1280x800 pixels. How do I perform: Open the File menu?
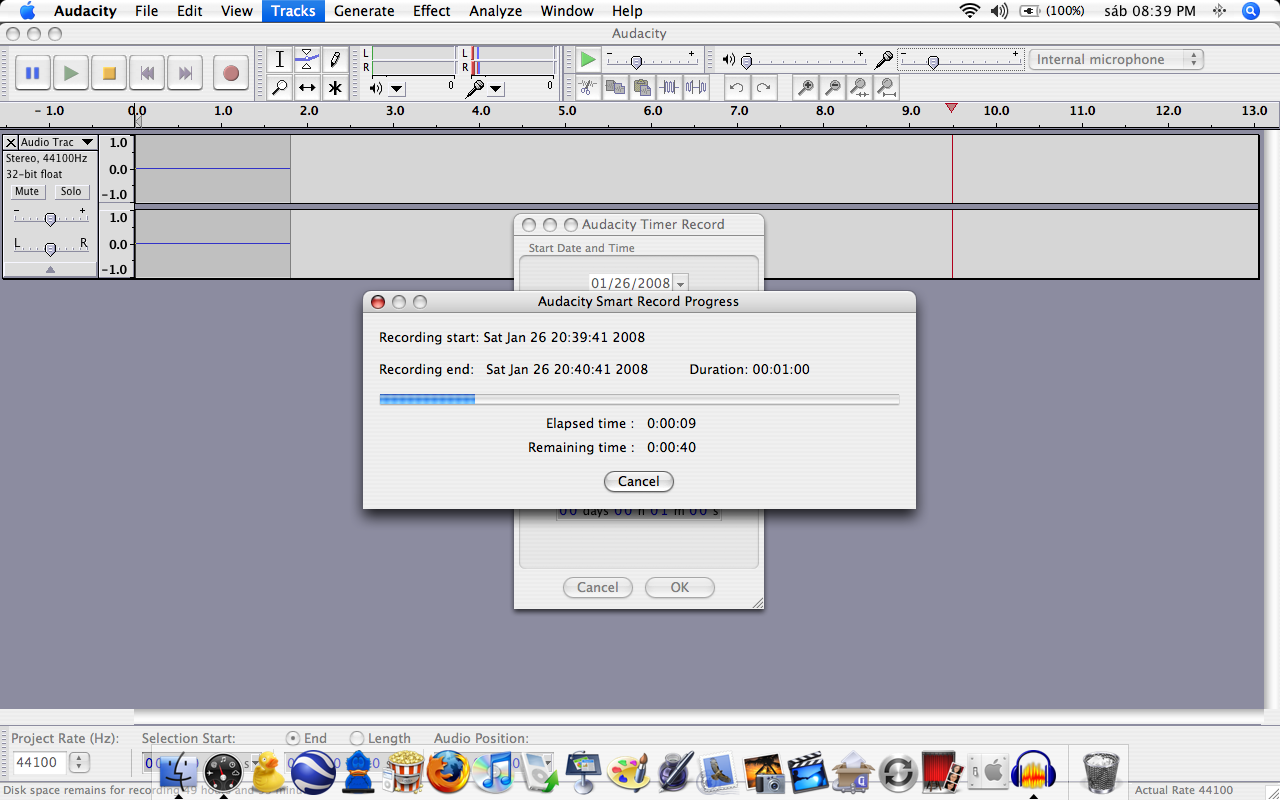tap(146, 11)
